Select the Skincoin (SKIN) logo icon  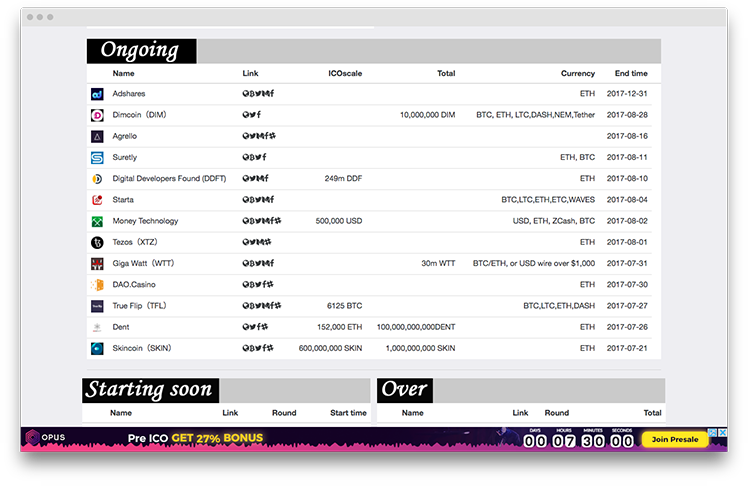[x=97, y=349]
